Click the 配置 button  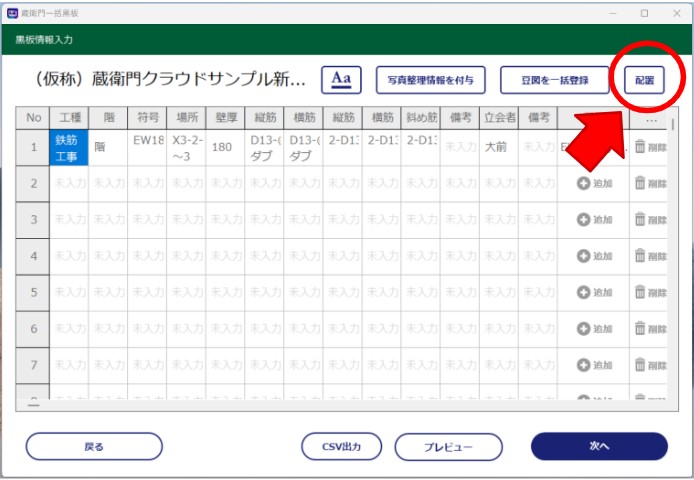pos(644,80)
